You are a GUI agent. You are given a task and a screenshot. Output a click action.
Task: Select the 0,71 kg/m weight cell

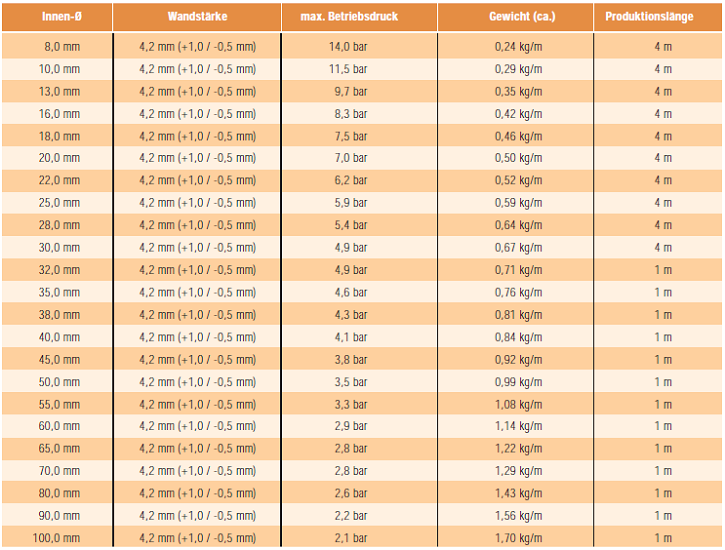click(x=518, y=270)
